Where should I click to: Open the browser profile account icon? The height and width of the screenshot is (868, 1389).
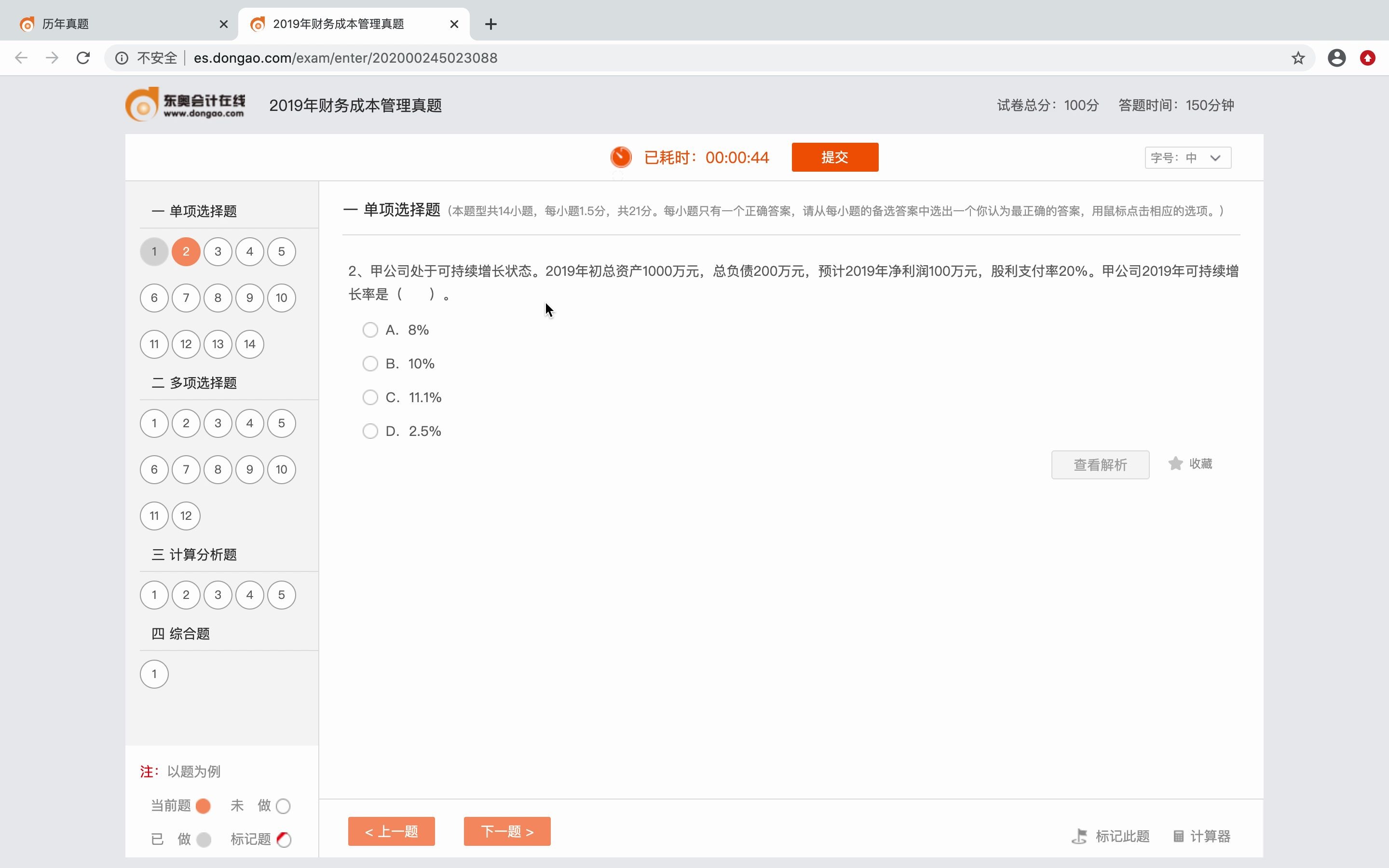click(x=1336, y=57)
